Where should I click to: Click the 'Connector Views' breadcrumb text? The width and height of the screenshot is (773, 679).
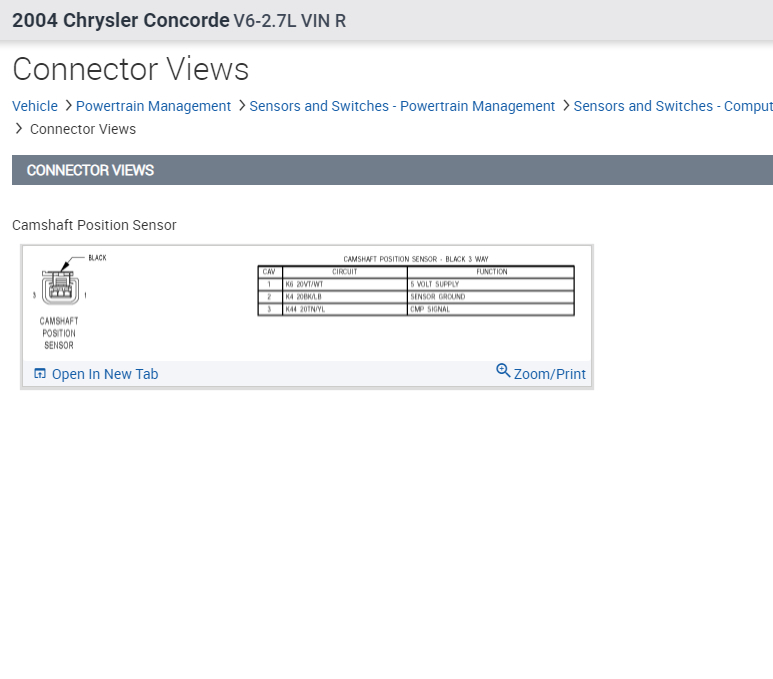coord(83,129)
